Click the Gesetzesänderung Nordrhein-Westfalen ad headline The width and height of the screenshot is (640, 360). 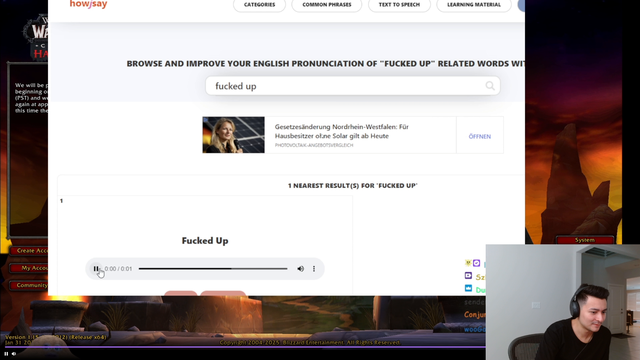(342, 131)
